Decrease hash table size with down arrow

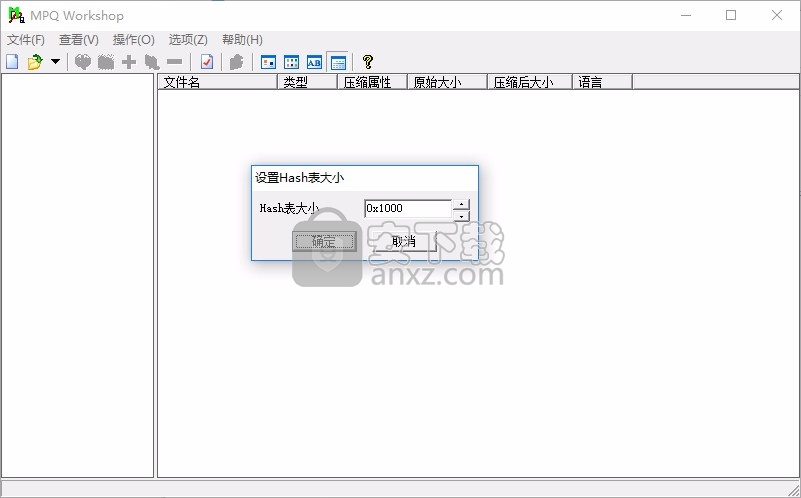point(461,216)
